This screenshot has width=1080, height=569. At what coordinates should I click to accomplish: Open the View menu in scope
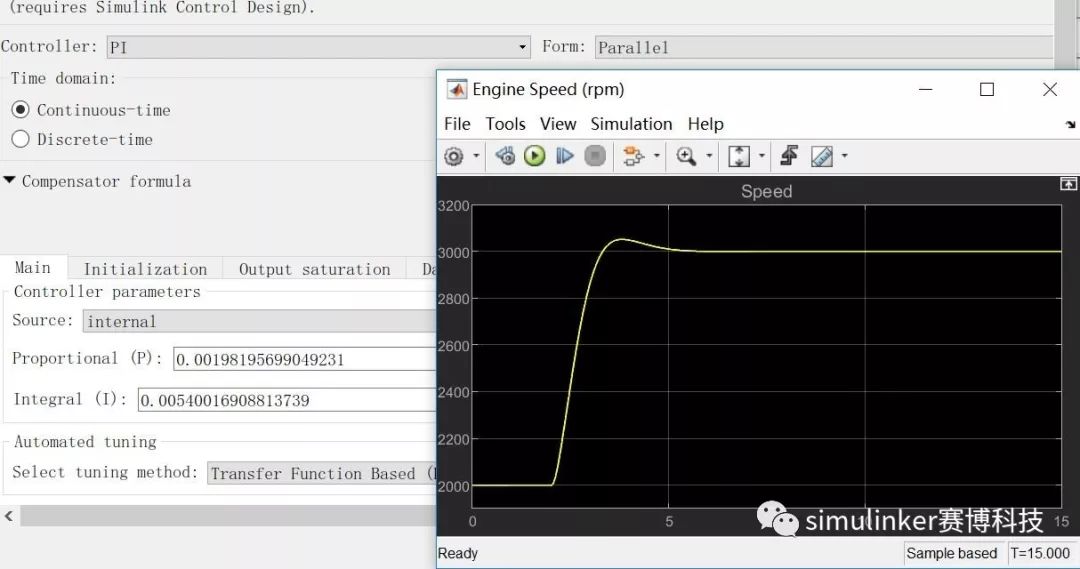(558, 124)
